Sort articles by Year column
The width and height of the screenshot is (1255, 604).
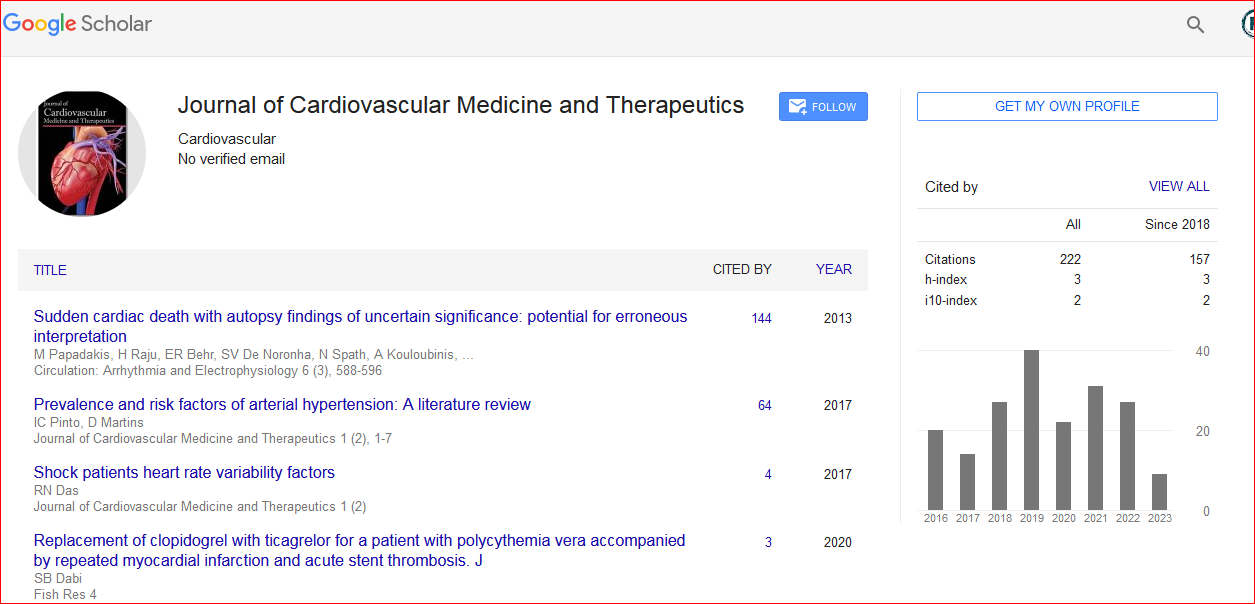pos(833,269)
